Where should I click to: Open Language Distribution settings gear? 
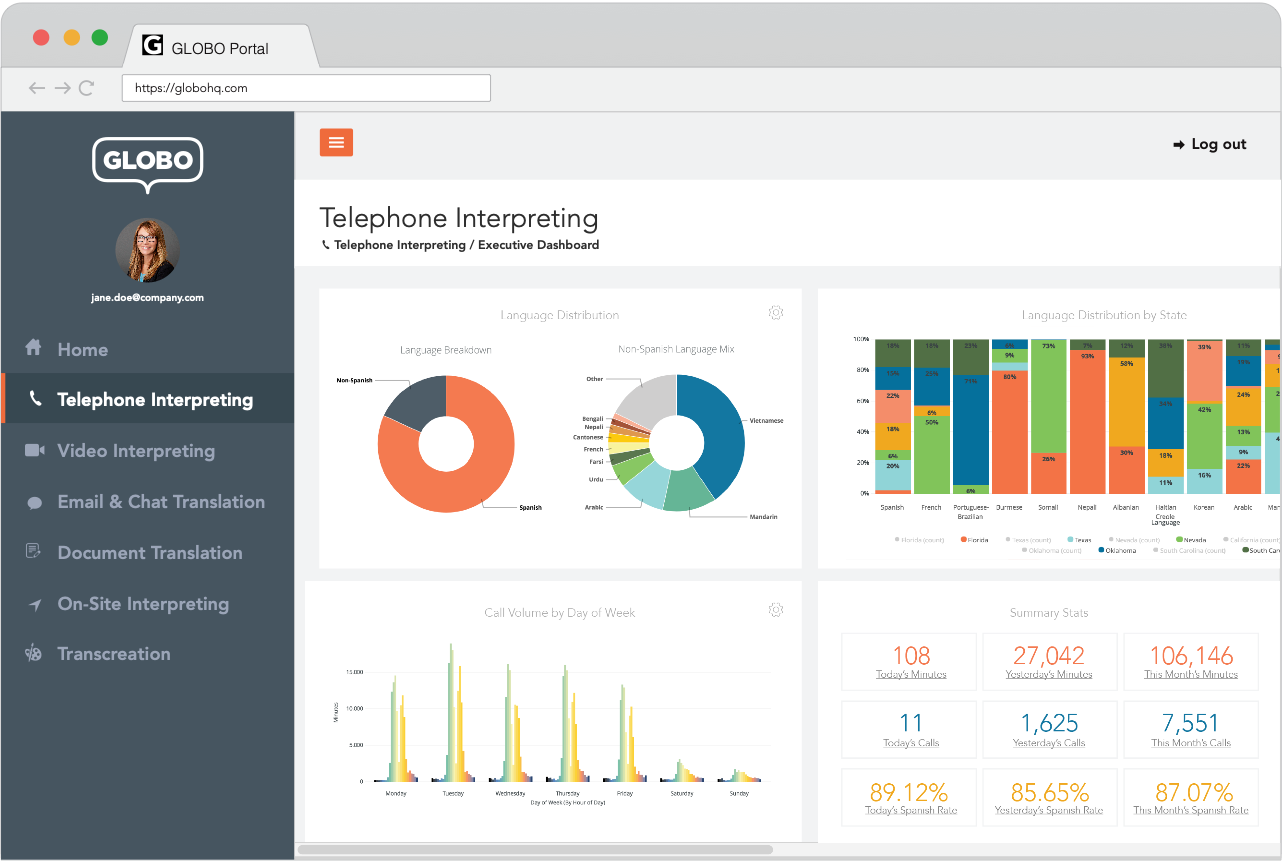click(x=776, y=313)
